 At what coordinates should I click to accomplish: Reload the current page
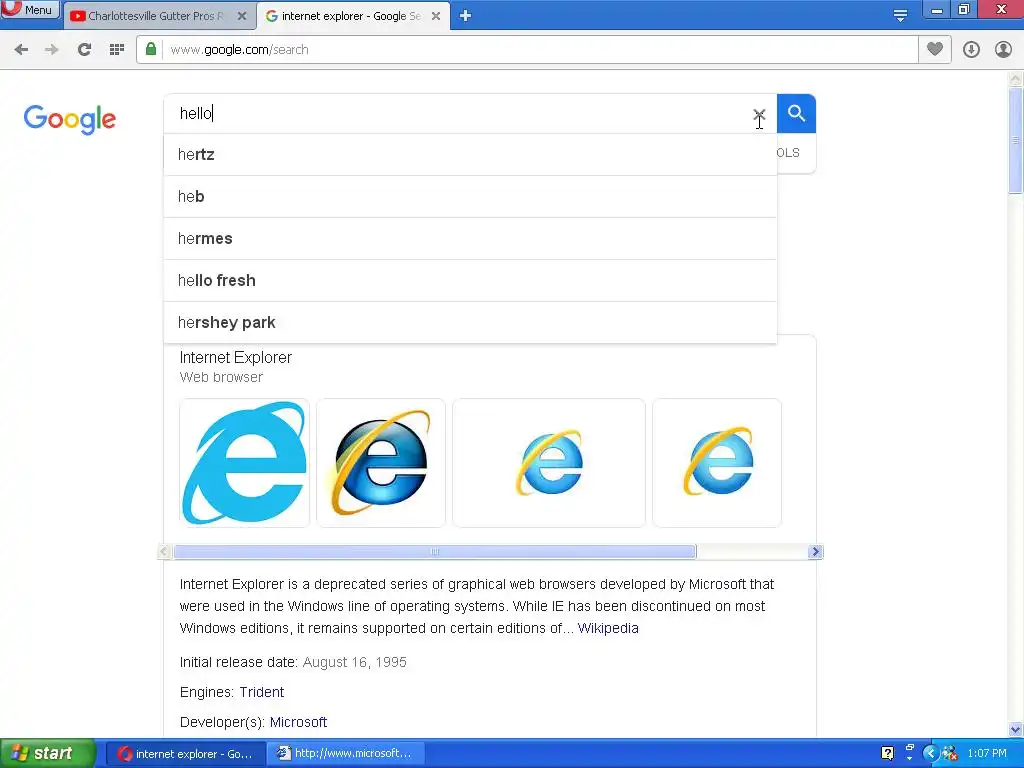pyautogui.click(x=84, y=50)
